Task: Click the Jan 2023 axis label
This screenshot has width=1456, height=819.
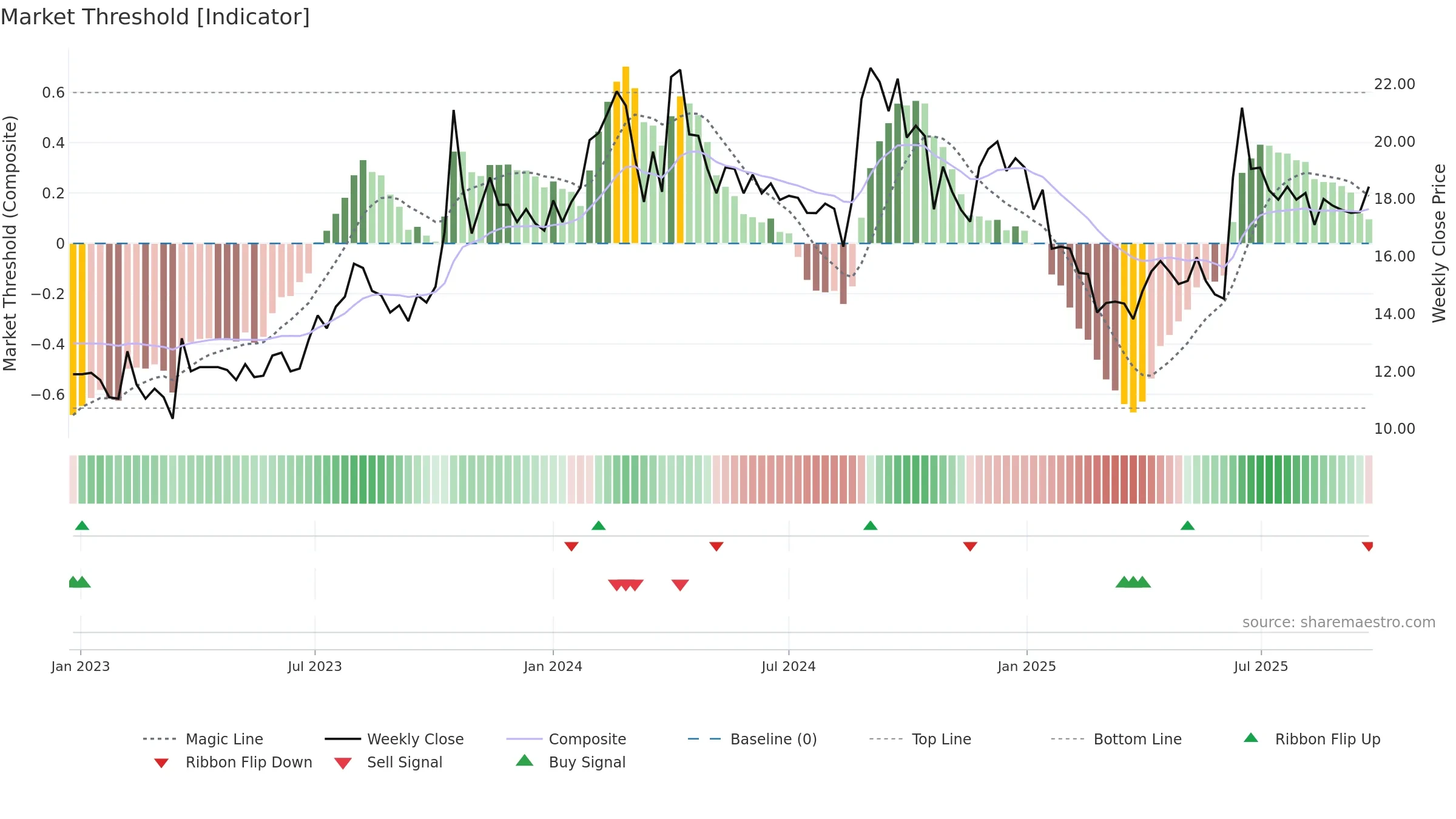Action: click(81, 667)
